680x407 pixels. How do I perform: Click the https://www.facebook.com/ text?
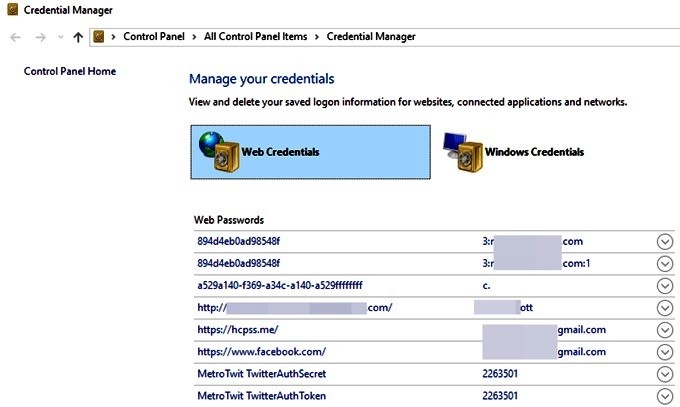(x=262, y=352)
